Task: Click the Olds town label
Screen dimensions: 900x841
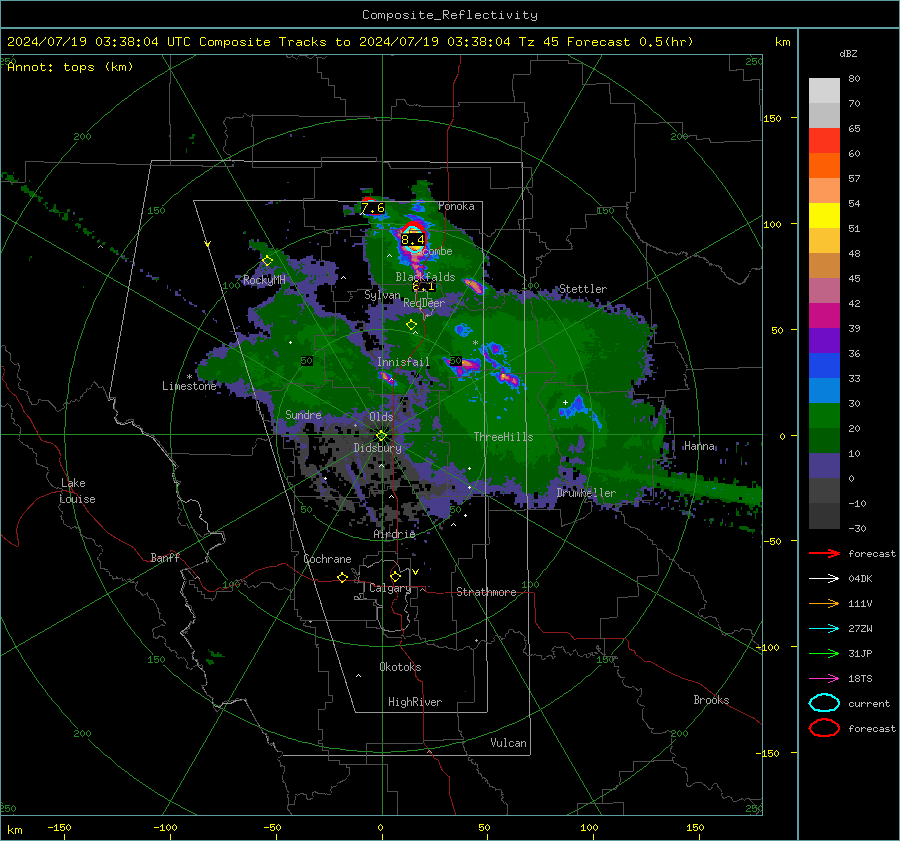Action: [x=381, y=416]
